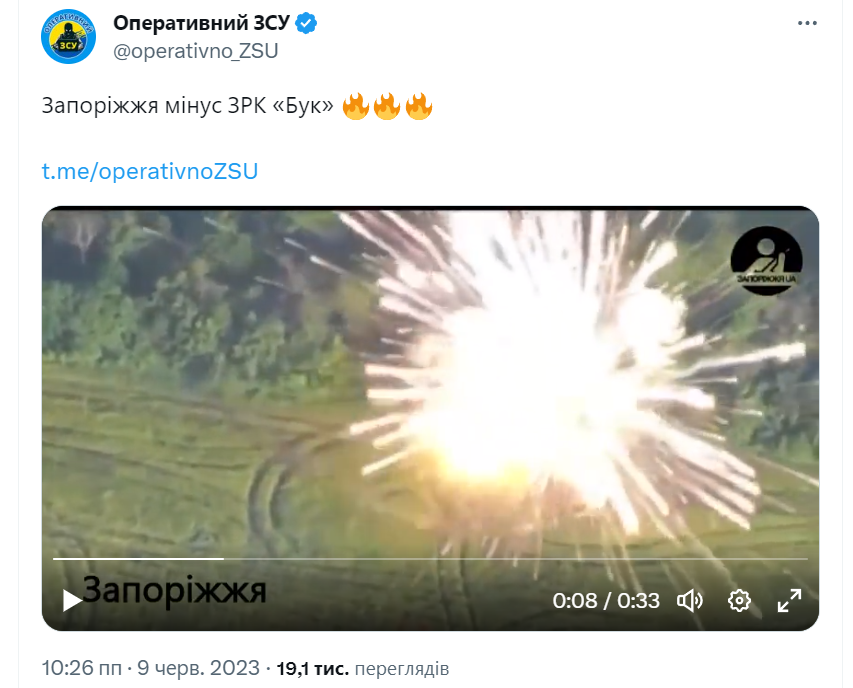Play the video with play button
This screenshot has height=688, width=853.
pyautogui.click(x=71, y=600)
